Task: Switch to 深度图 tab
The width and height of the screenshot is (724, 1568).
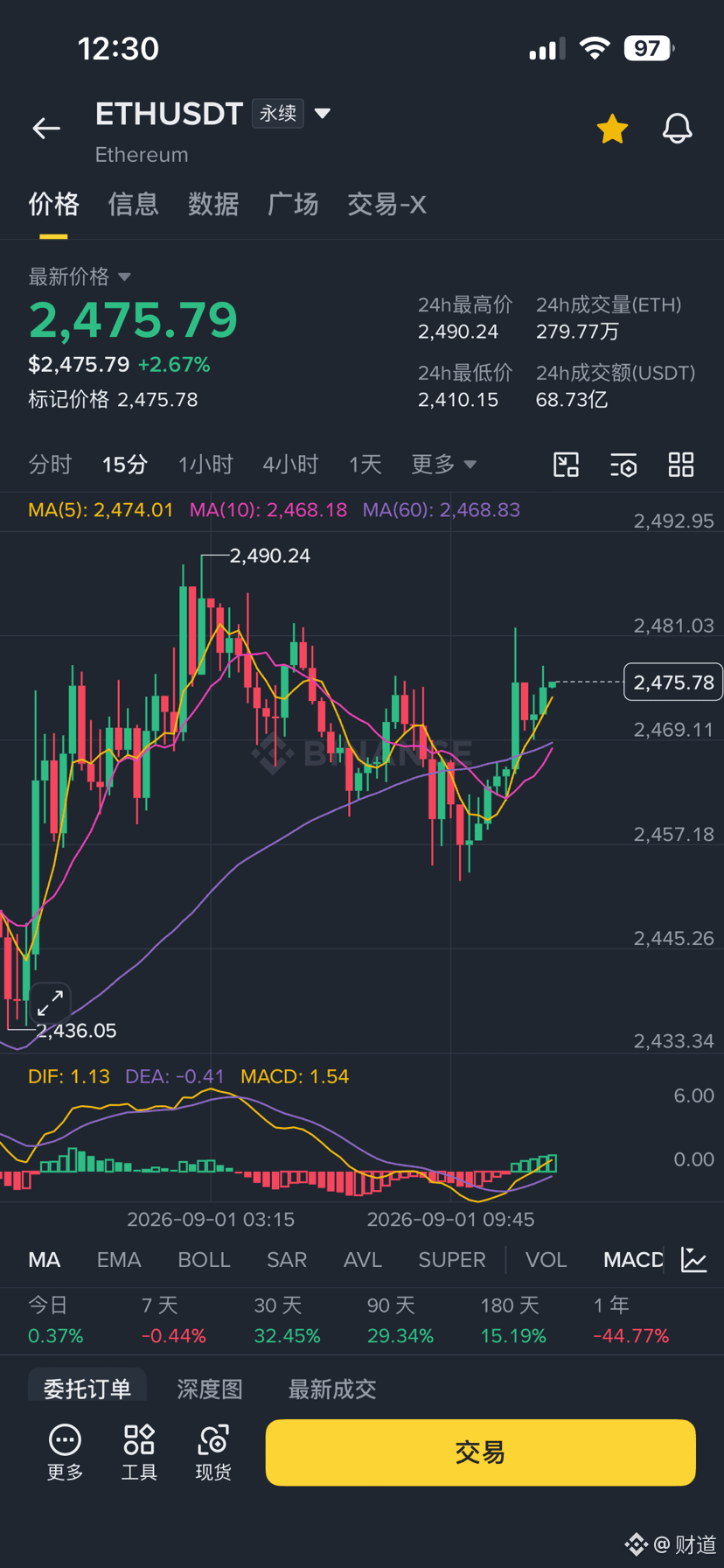Action: point(210,1389)
